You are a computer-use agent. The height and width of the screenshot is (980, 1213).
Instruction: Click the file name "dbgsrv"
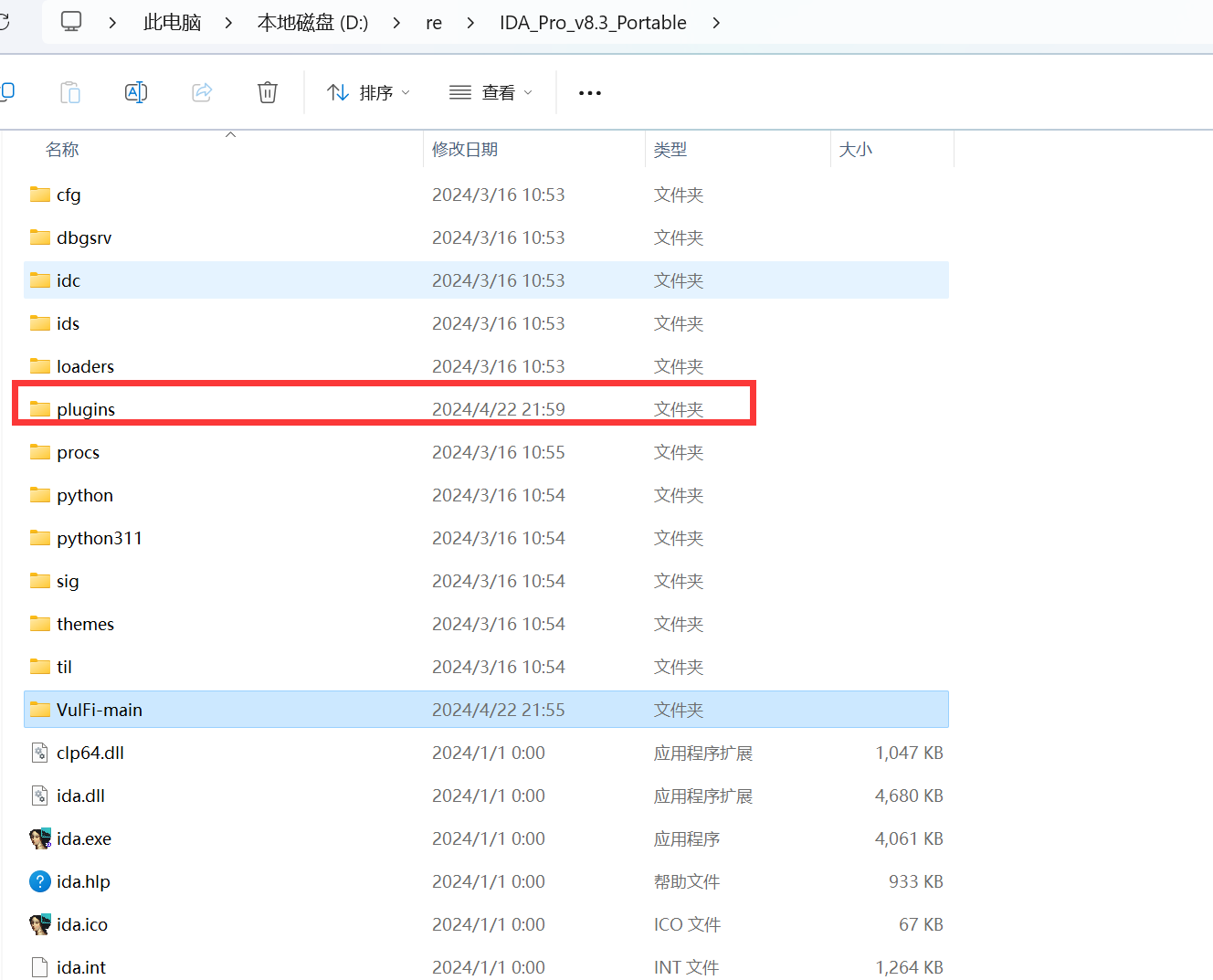84,237
